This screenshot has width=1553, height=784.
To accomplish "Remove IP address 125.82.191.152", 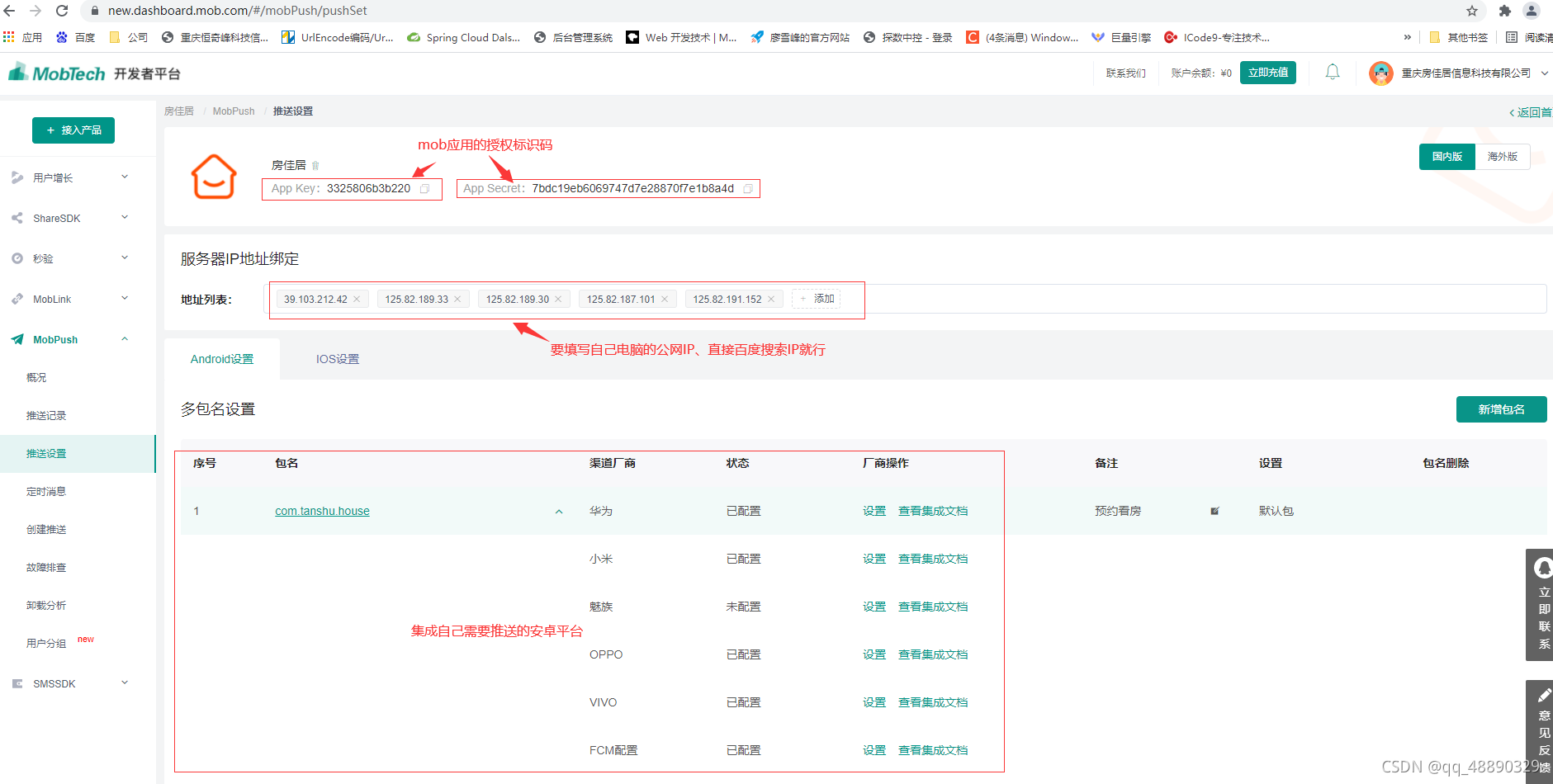I will (x=771, y=300).
